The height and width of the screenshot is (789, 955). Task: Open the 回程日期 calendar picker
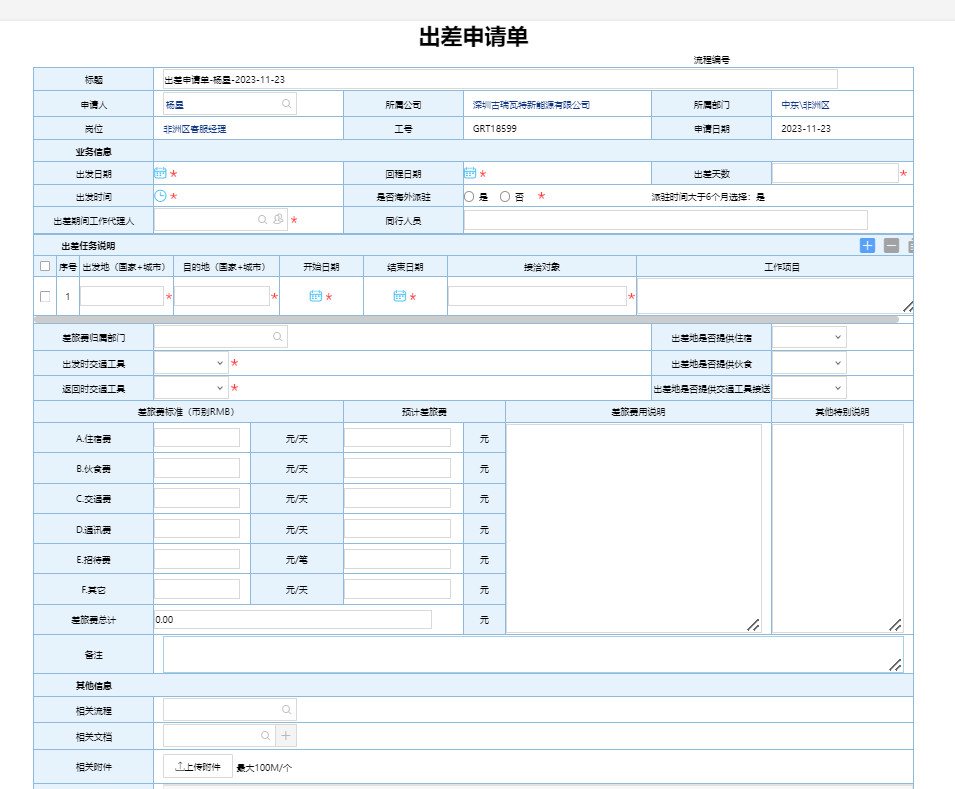[470, 173]
